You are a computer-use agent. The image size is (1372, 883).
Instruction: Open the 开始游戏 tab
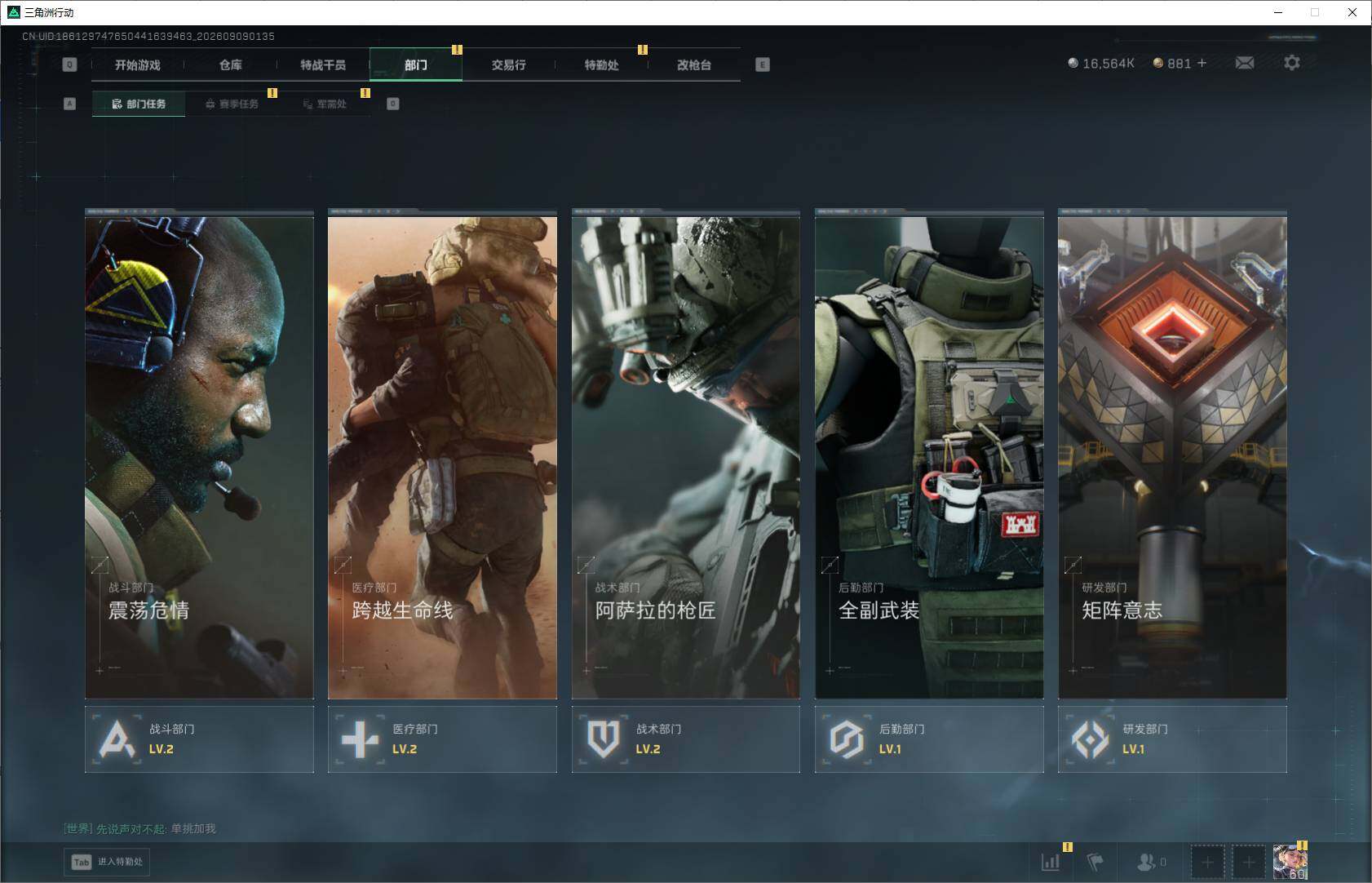pos(138,65)
